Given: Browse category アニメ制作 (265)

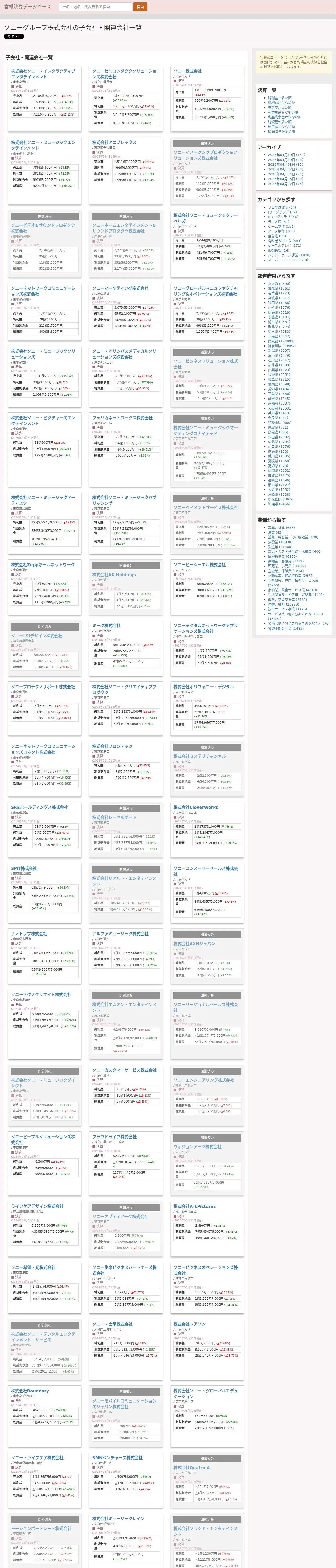Looking at the screenshot, I should (281, 231).
